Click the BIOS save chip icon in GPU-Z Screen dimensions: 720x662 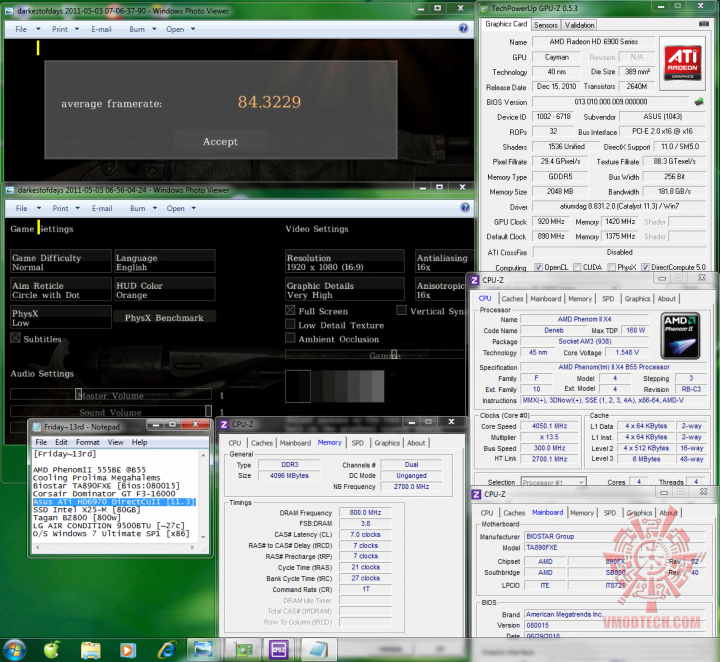coord(699,101)
